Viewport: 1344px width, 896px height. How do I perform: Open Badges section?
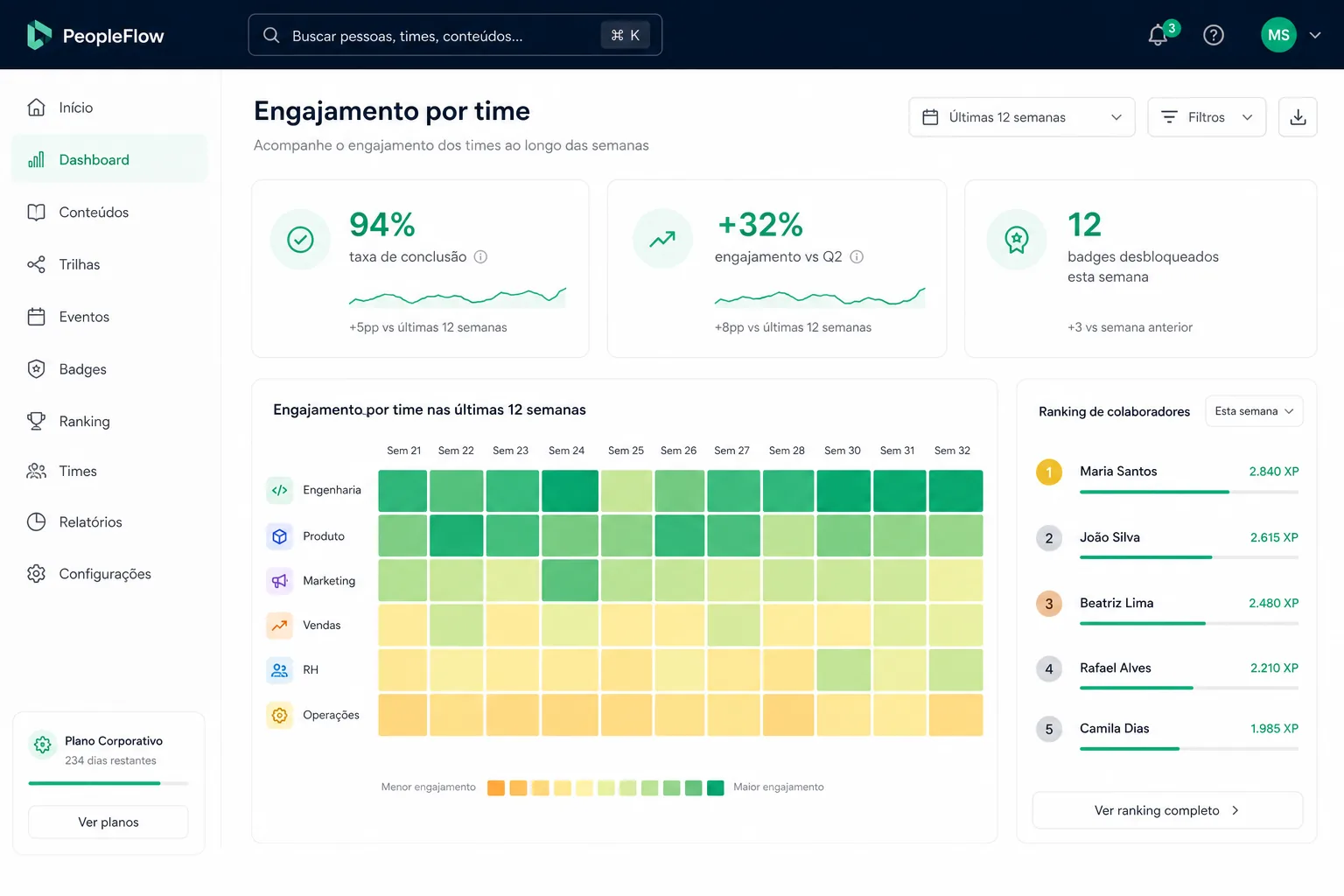pyautogui.click(x=109, y=369)
